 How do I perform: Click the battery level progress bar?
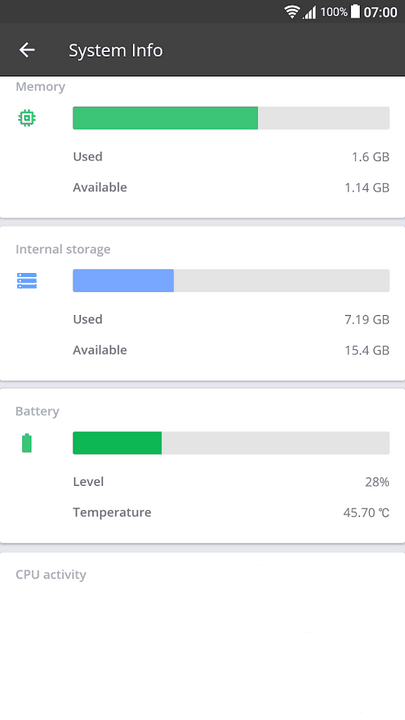231,443
